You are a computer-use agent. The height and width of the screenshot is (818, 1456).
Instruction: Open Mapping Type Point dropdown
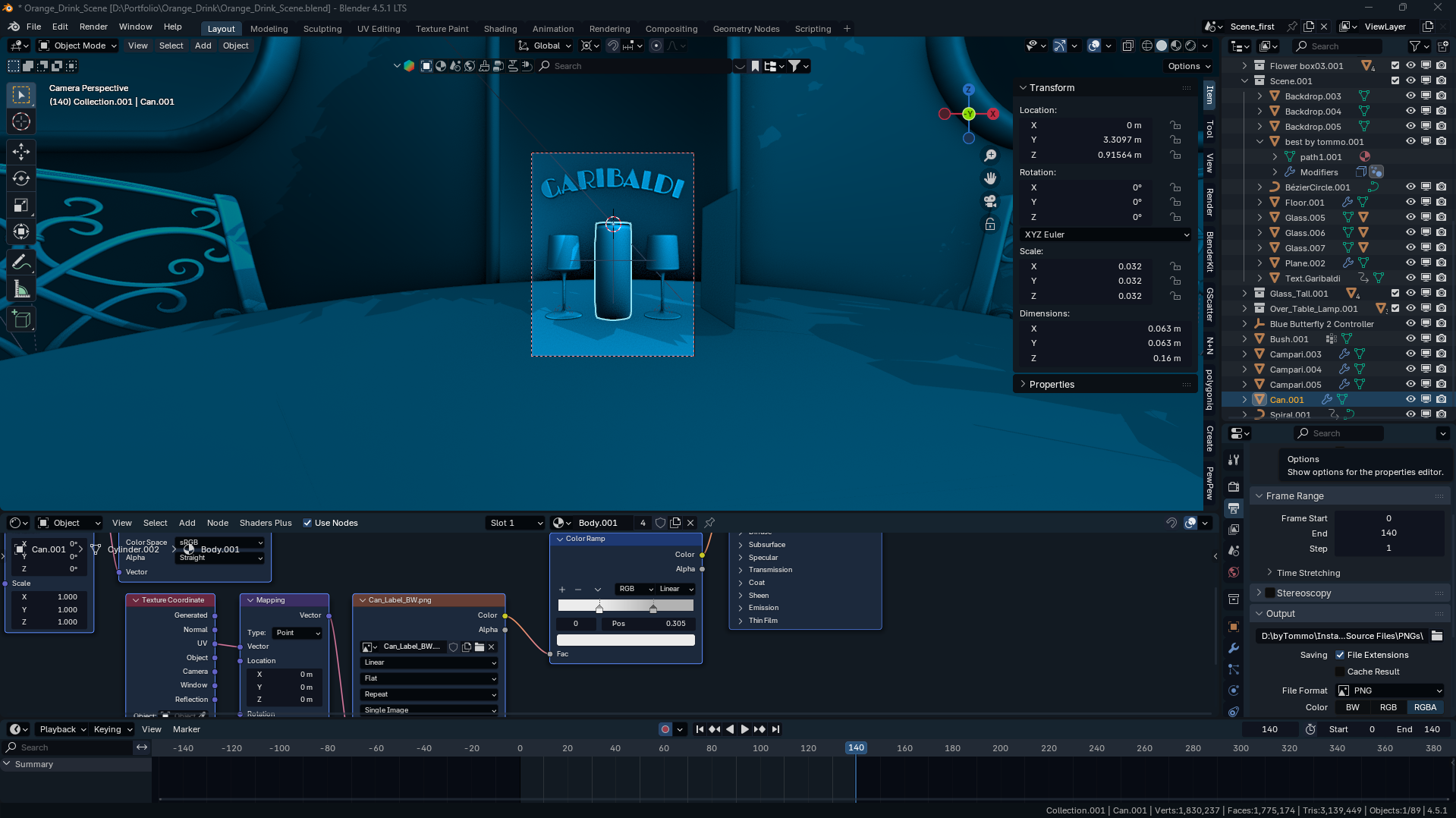click(297, 633)
